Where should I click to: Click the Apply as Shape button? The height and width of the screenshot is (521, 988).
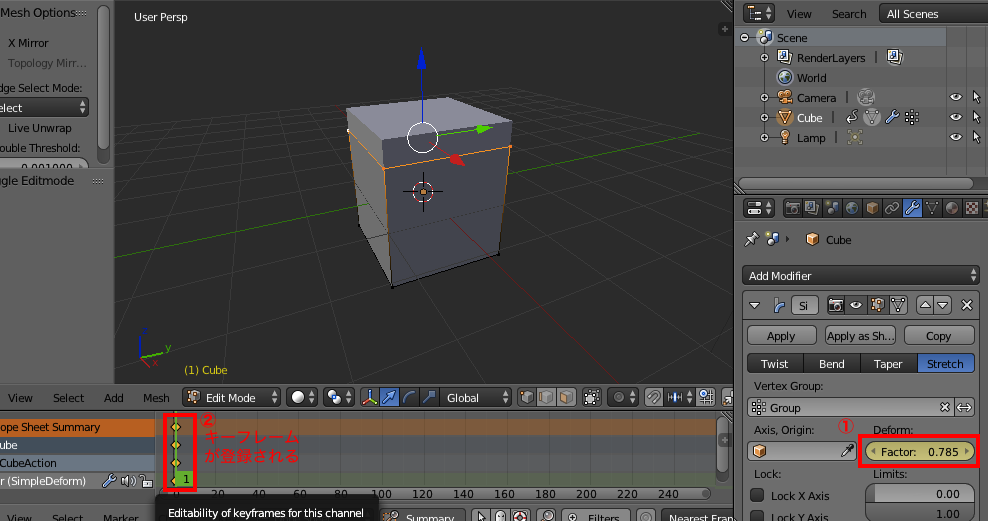pyautogui.click(x=860, y=336)
